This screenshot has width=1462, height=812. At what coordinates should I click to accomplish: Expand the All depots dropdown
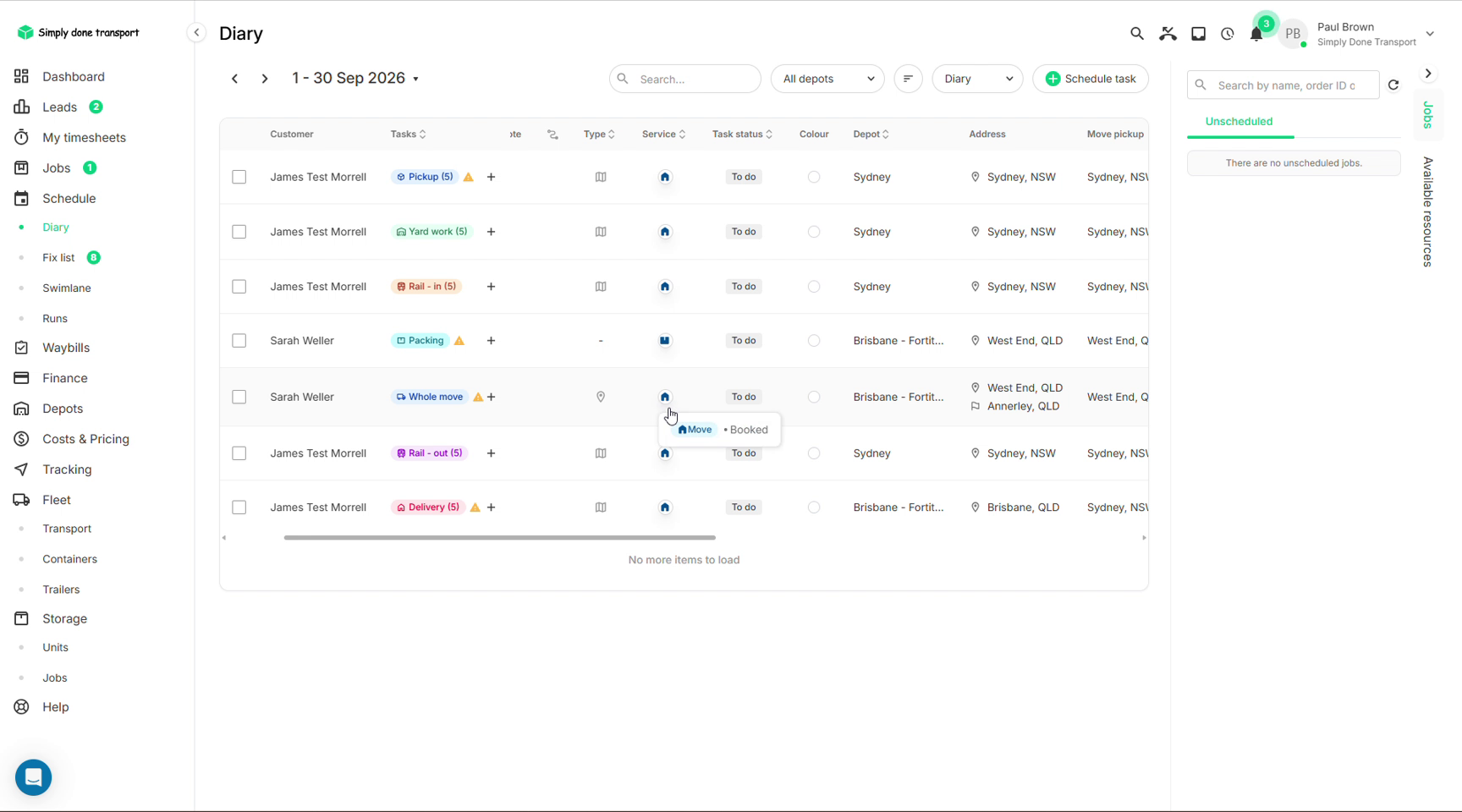click(827, 79)
